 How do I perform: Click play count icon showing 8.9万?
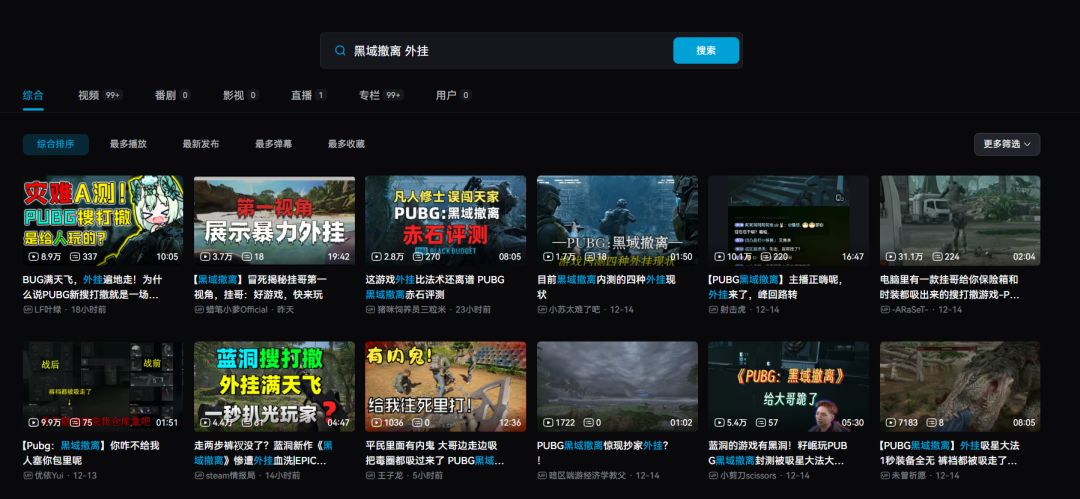[x=33, y=256]
